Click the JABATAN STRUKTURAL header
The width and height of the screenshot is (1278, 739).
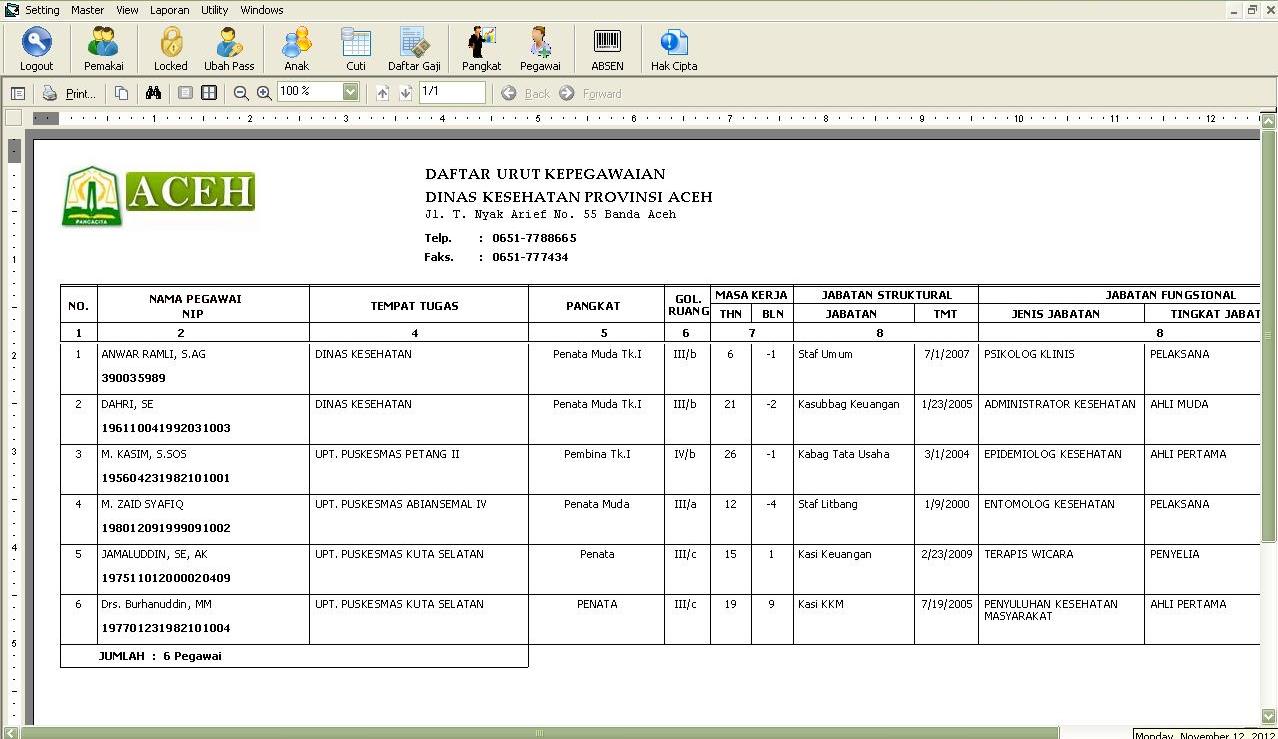pos(886,295)
